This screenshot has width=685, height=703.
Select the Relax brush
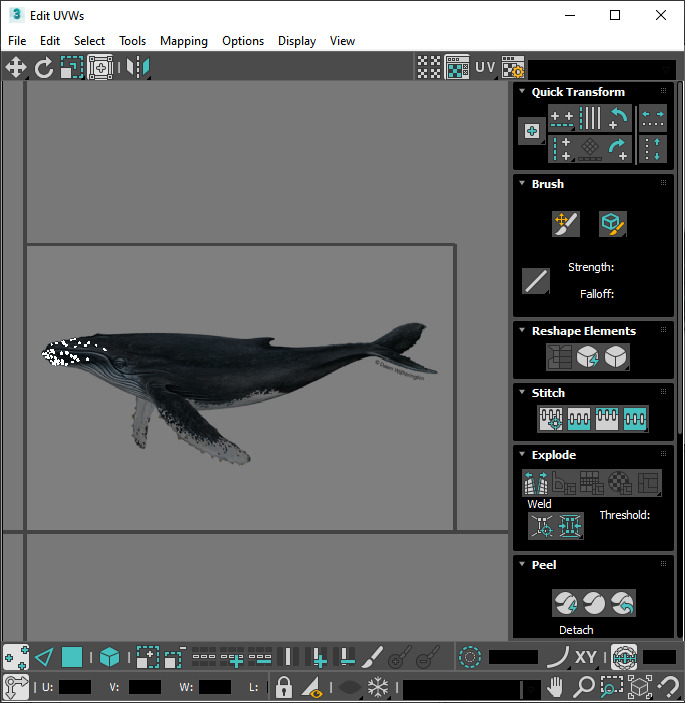pos(613,224)
